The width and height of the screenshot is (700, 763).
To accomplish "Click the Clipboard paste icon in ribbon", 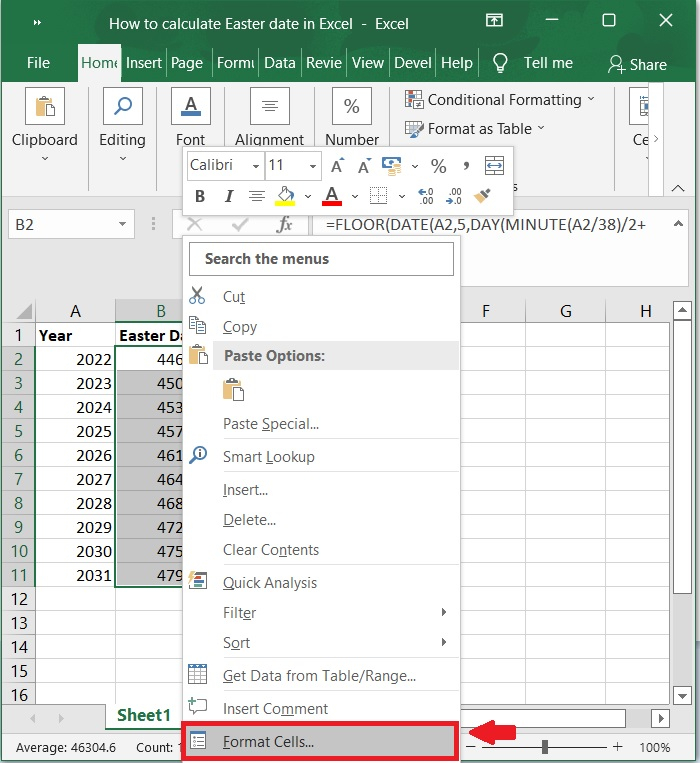I will [45, 106].
